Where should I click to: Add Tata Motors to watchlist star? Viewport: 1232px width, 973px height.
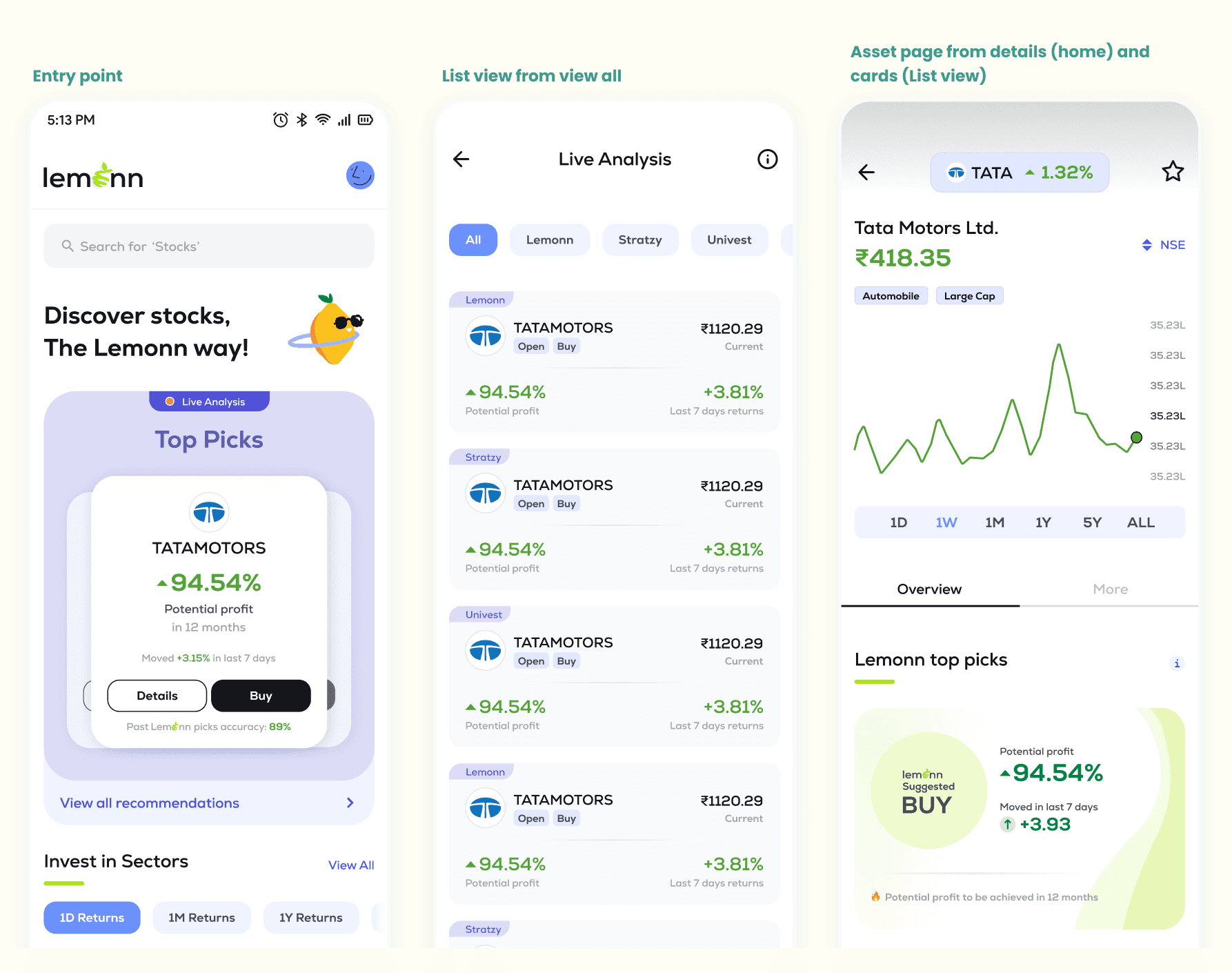(1173, 171)
